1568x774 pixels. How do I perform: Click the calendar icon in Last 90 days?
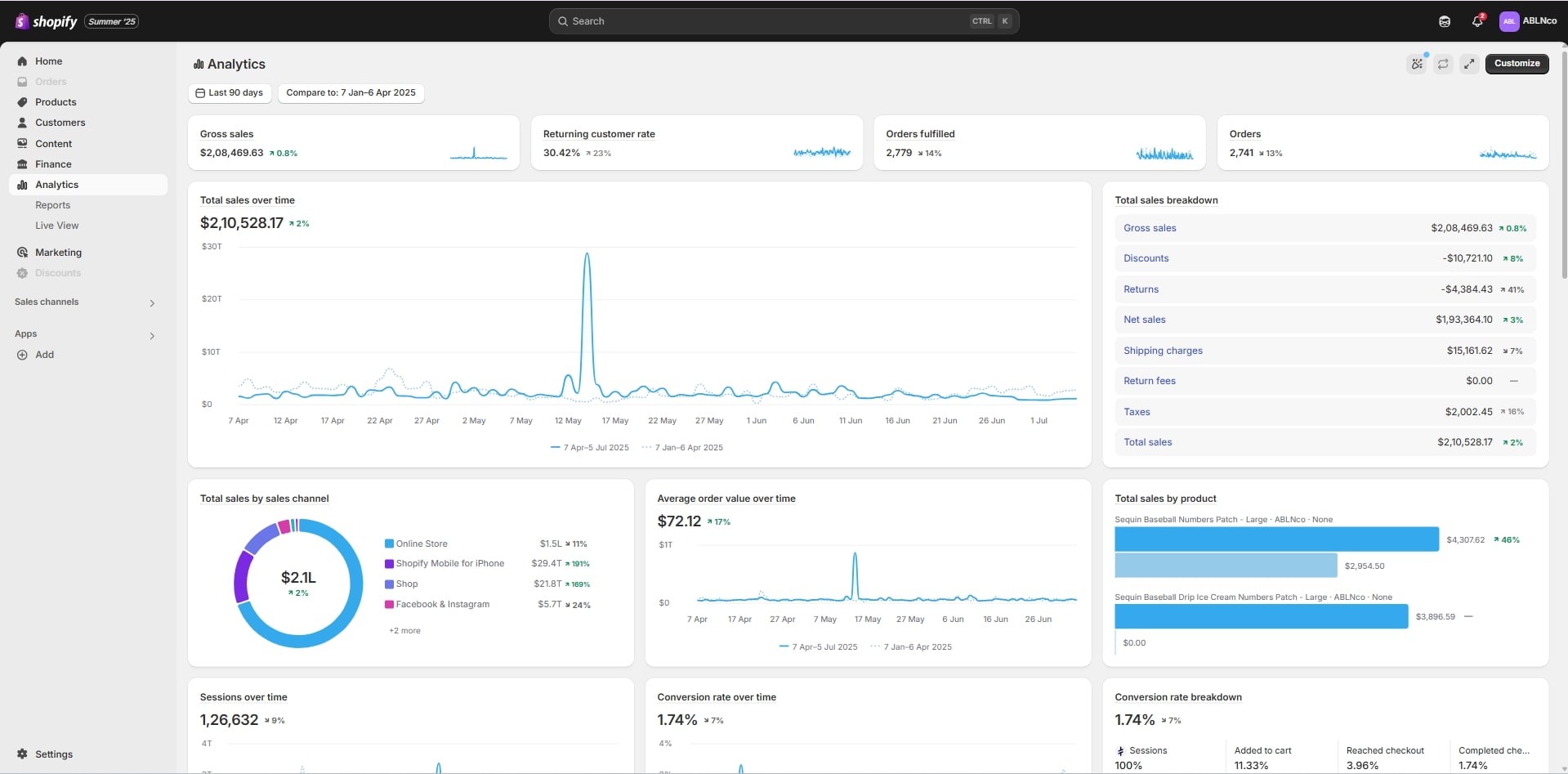tap(200, 93)
